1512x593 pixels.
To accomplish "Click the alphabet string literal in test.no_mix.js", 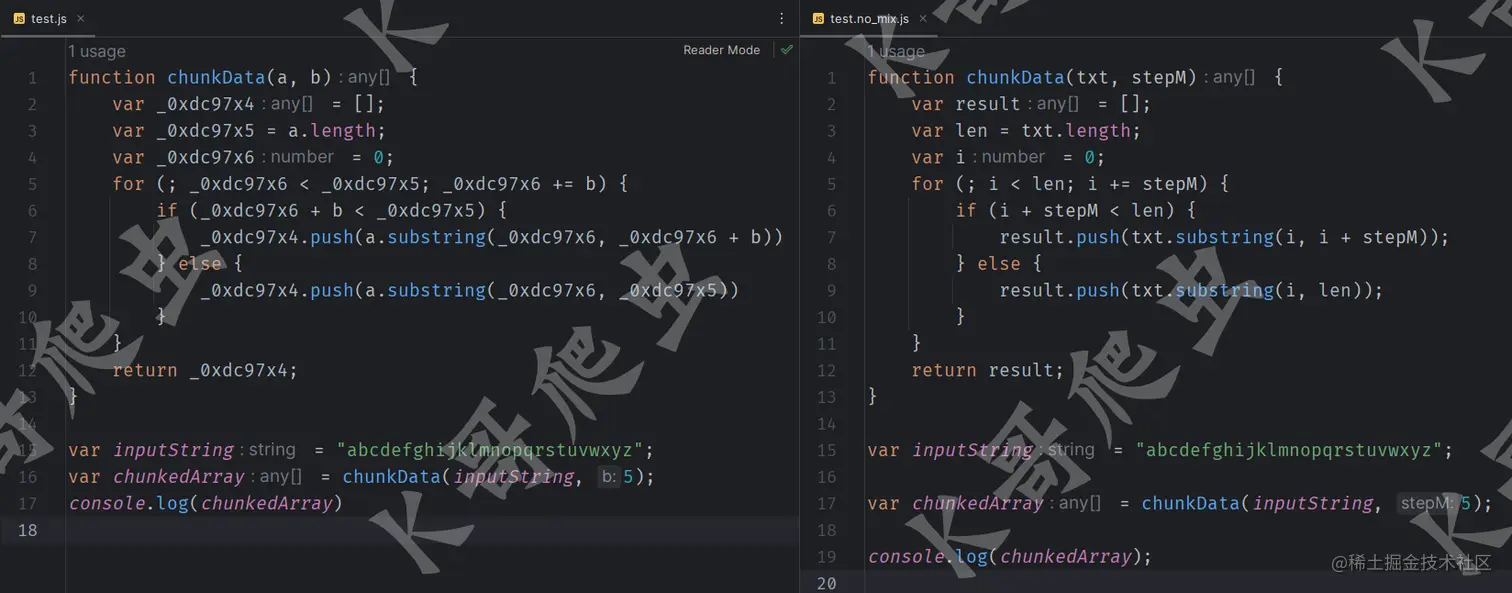I will point(1288,450).
